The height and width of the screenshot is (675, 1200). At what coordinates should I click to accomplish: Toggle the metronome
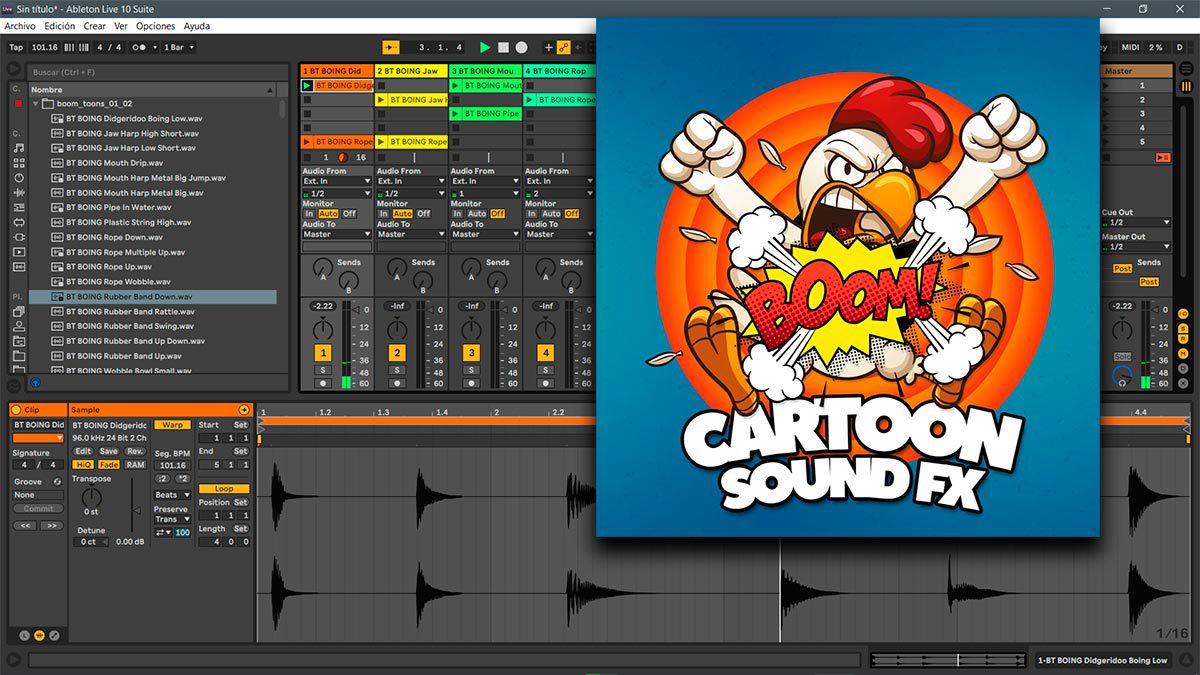pyautogui.click(x=143, y=47)
